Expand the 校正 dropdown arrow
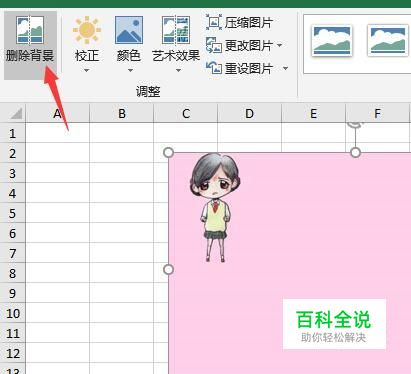 (87, 70)
